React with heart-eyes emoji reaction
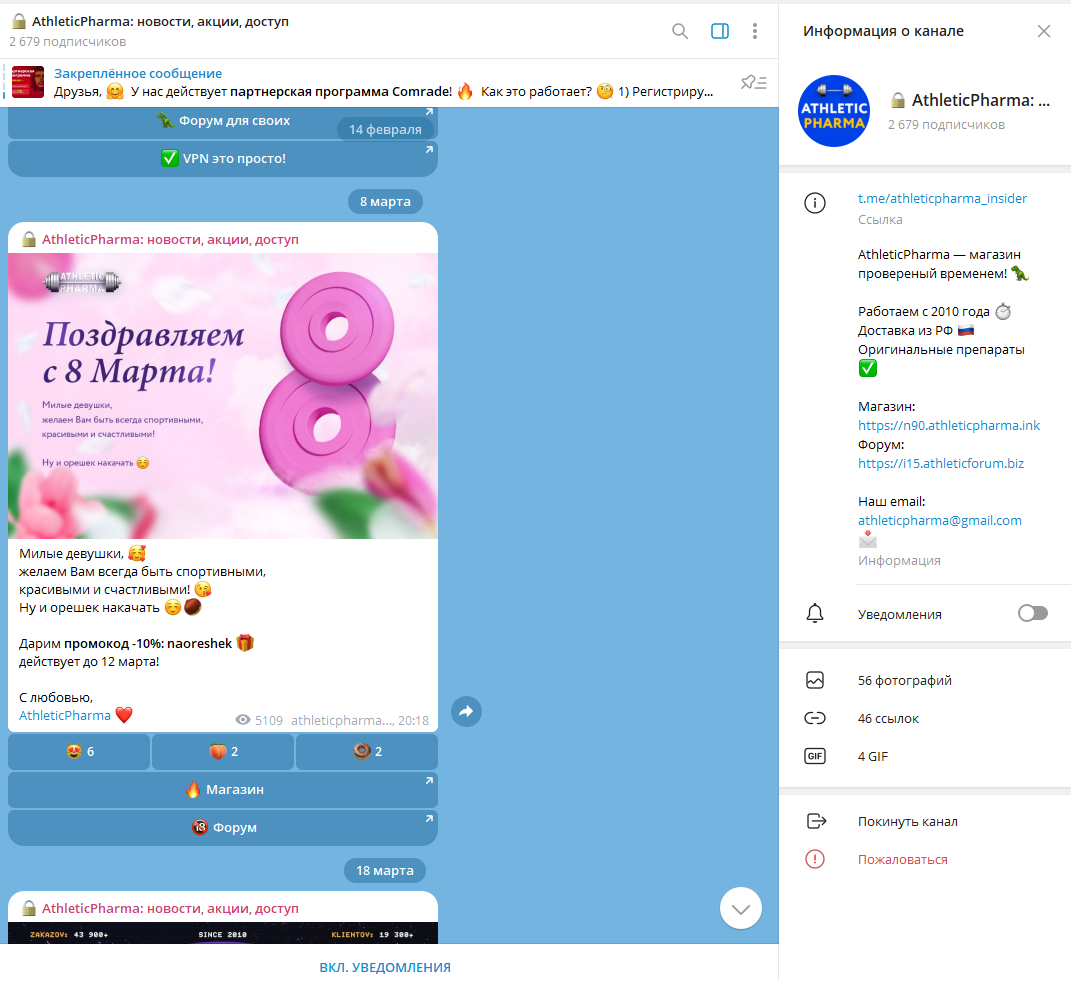The image size is (1071, 981). point(80,751)
